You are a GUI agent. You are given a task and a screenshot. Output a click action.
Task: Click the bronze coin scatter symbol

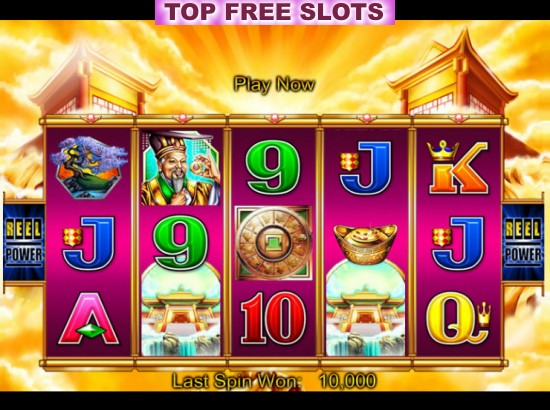(x=273, y=243)
